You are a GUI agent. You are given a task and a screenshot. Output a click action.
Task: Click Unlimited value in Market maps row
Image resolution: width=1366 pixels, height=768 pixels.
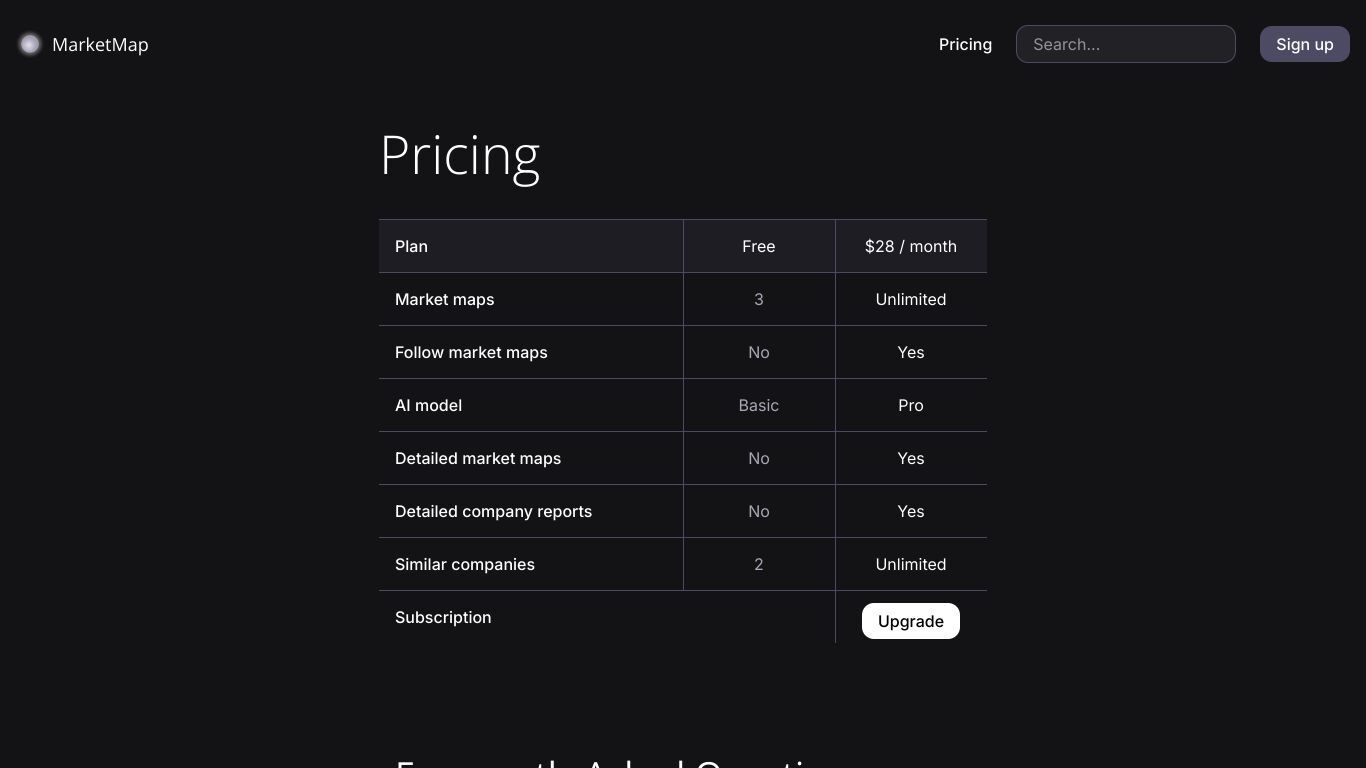(911, 299)
